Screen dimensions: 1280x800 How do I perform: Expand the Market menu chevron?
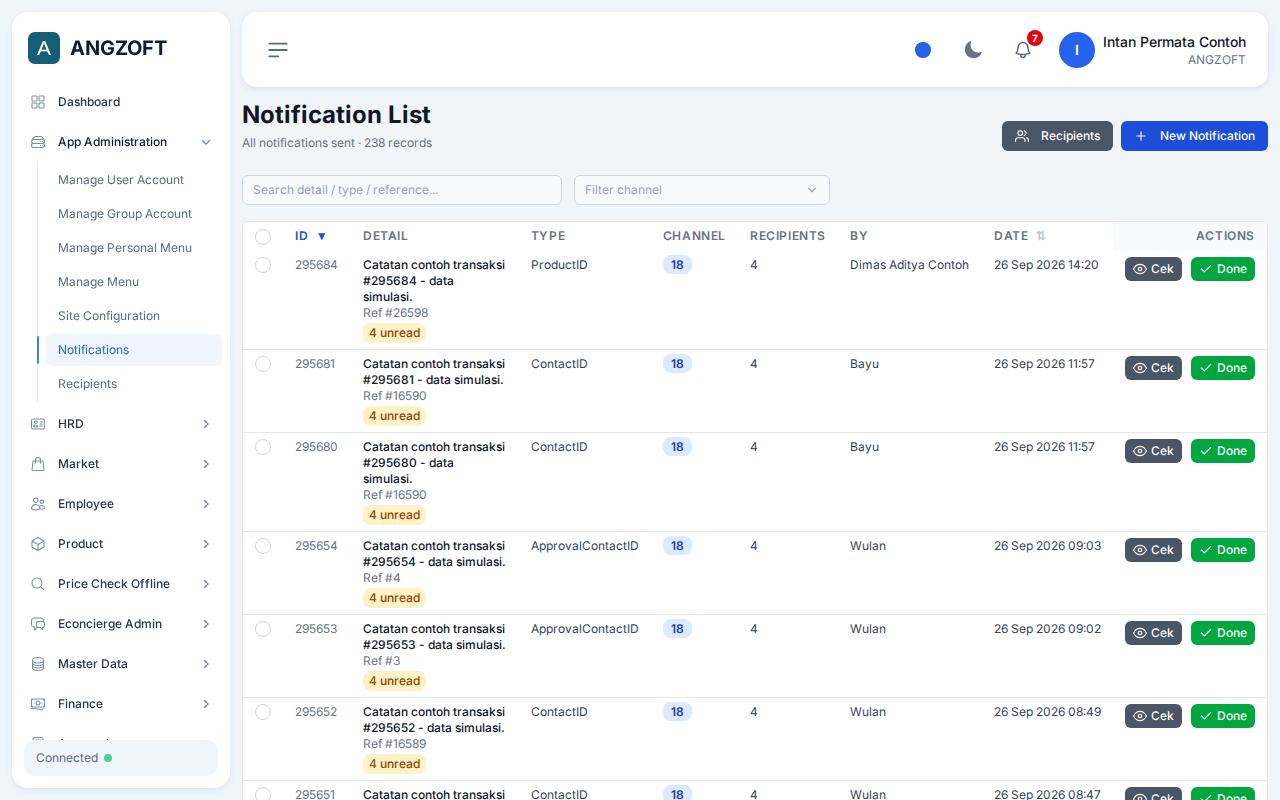206,464
